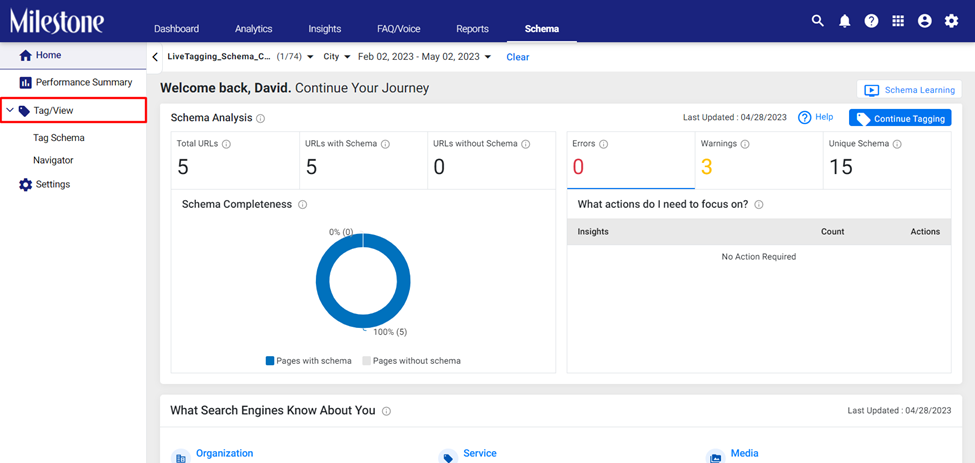Click the help question mark icon in top bar

click(x=871, y=21)
